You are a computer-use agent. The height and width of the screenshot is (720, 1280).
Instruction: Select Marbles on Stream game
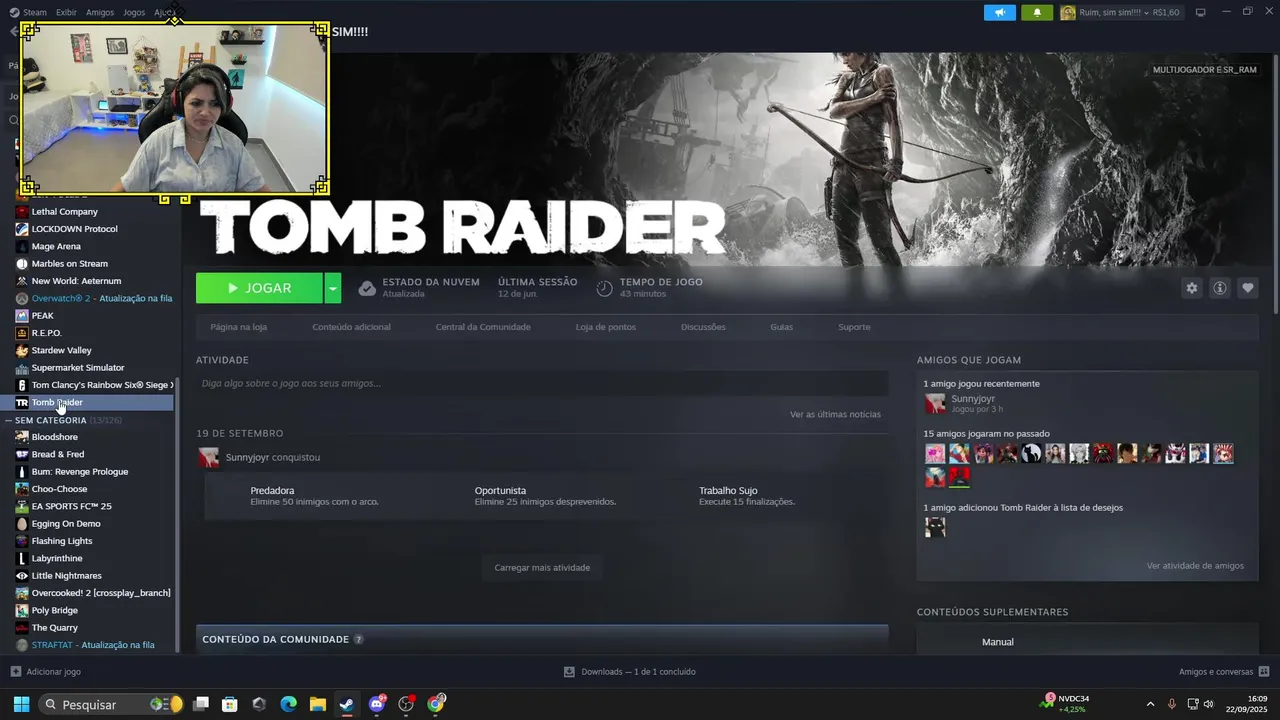69,264
